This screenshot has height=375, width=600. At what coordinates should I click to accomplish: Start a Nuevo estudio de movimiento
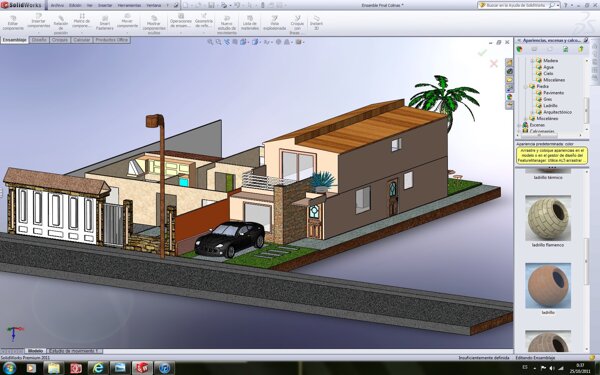tap(227, 25)
